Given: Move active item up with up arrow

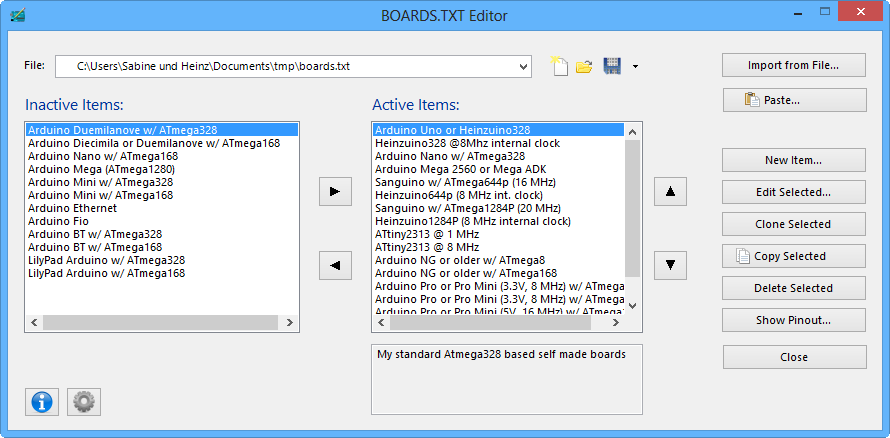Looking at the screenshot, I should (x=670, y=192).
